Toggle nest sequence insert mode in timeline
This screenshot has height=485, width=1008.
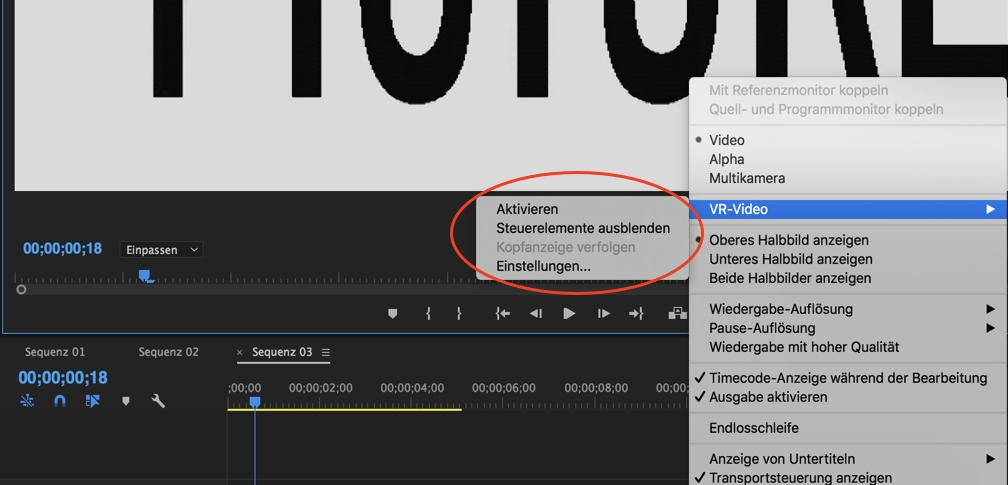[x=27, y=401]
